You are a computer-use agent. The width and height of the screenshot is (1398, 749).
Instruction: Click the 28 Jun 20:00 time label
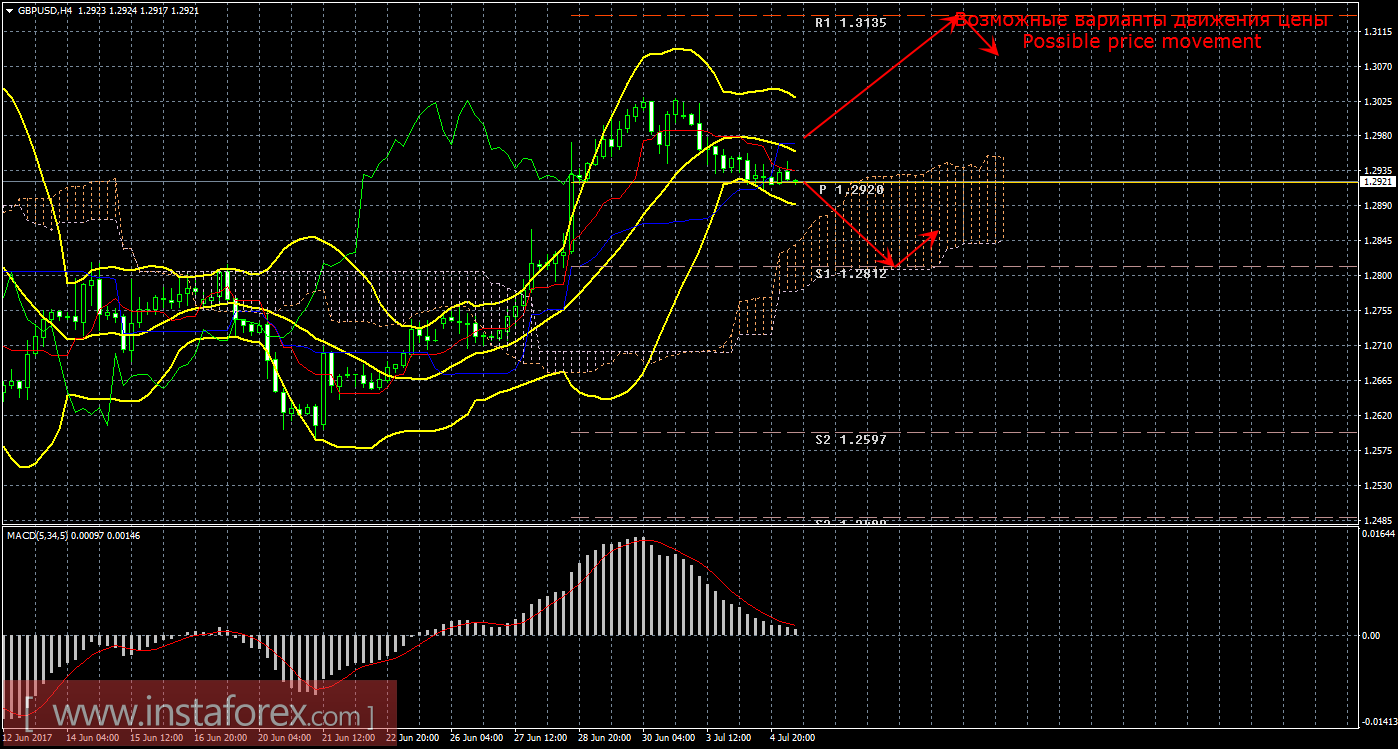605,738
